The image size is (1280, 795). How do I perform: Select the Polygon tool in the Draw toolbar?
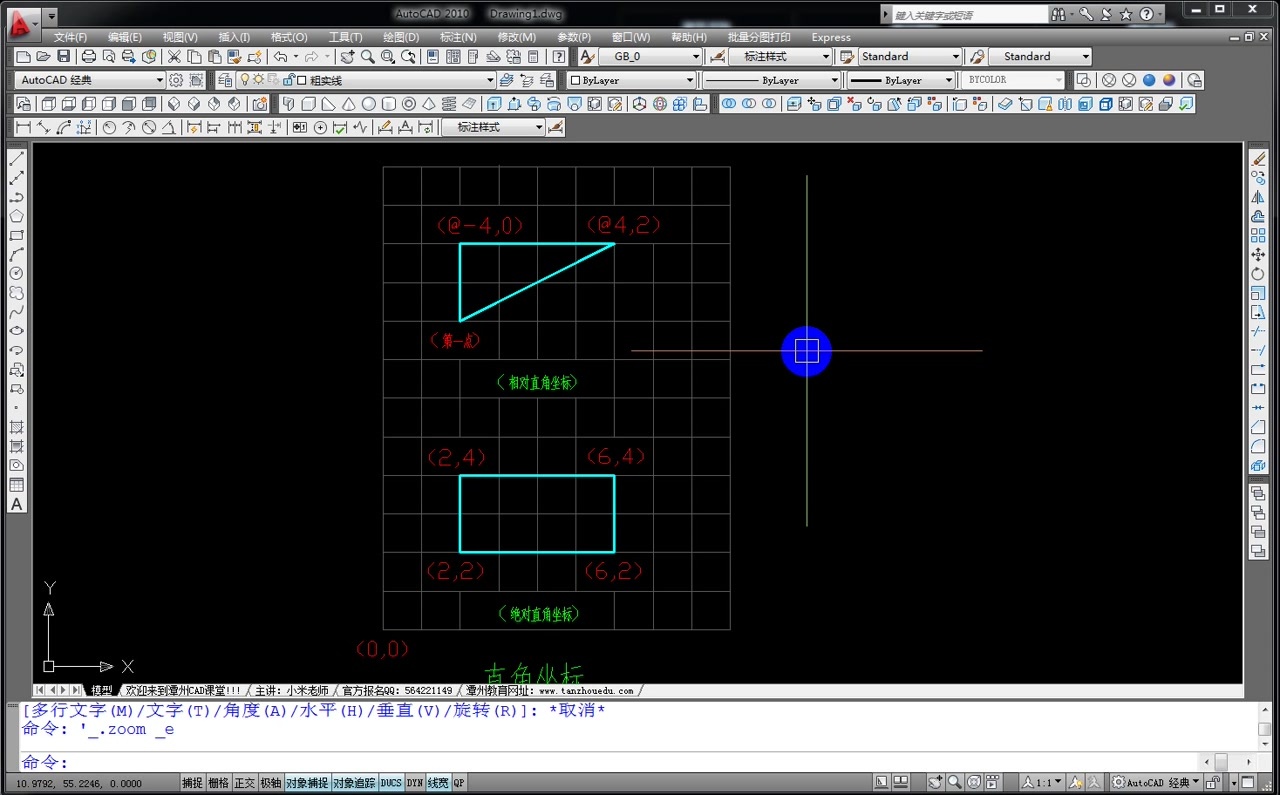[16, 216]
